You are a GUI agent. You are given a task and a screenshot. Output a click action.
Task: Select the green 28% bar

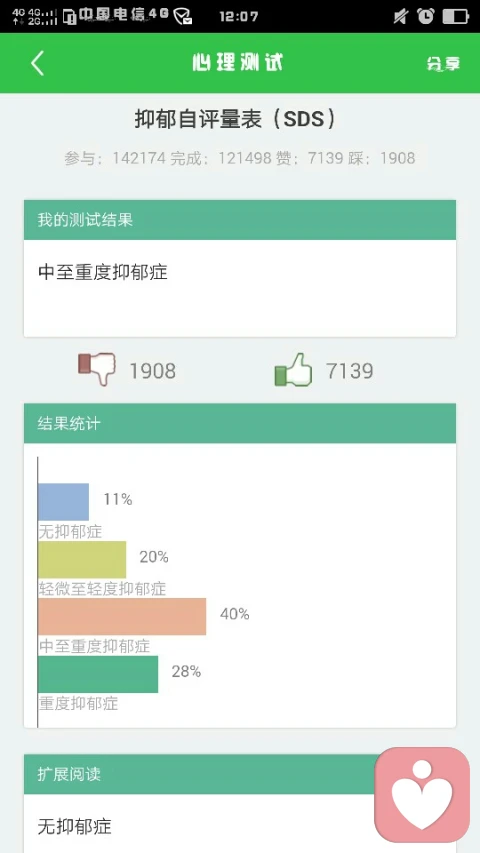click(x=98, y=674)
